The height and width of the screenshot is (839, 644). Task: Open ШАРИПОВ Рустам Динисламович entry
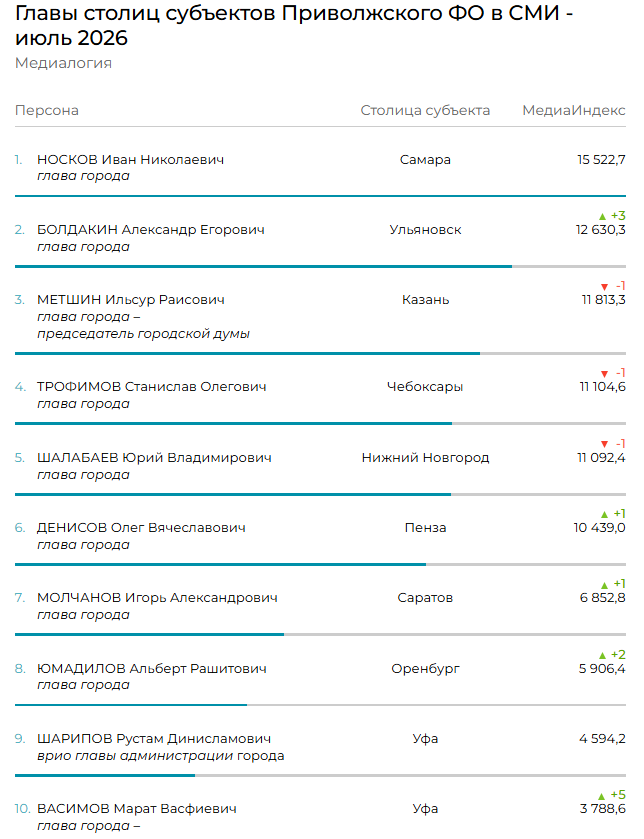coord(154,738)
